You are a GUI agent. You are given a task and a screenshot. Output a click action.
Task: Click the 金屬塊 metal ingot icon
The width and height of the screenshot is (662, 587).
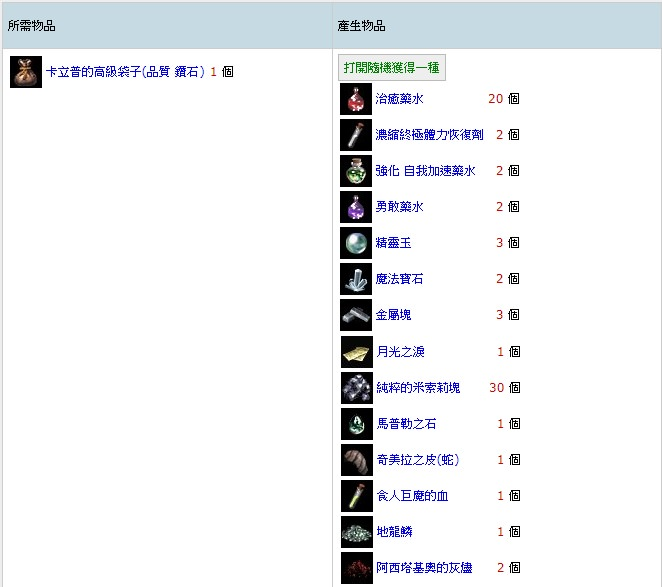point(356,315)
